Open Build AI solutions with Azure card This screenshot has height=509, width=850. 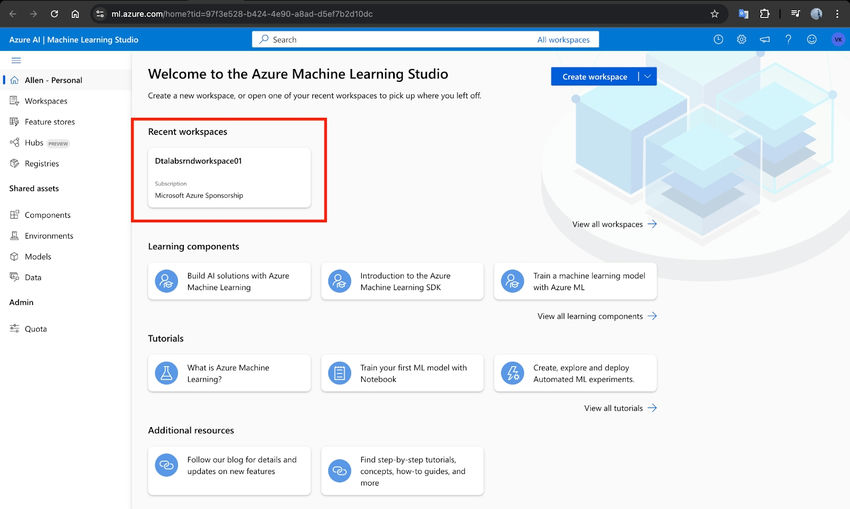click(229, 281)
